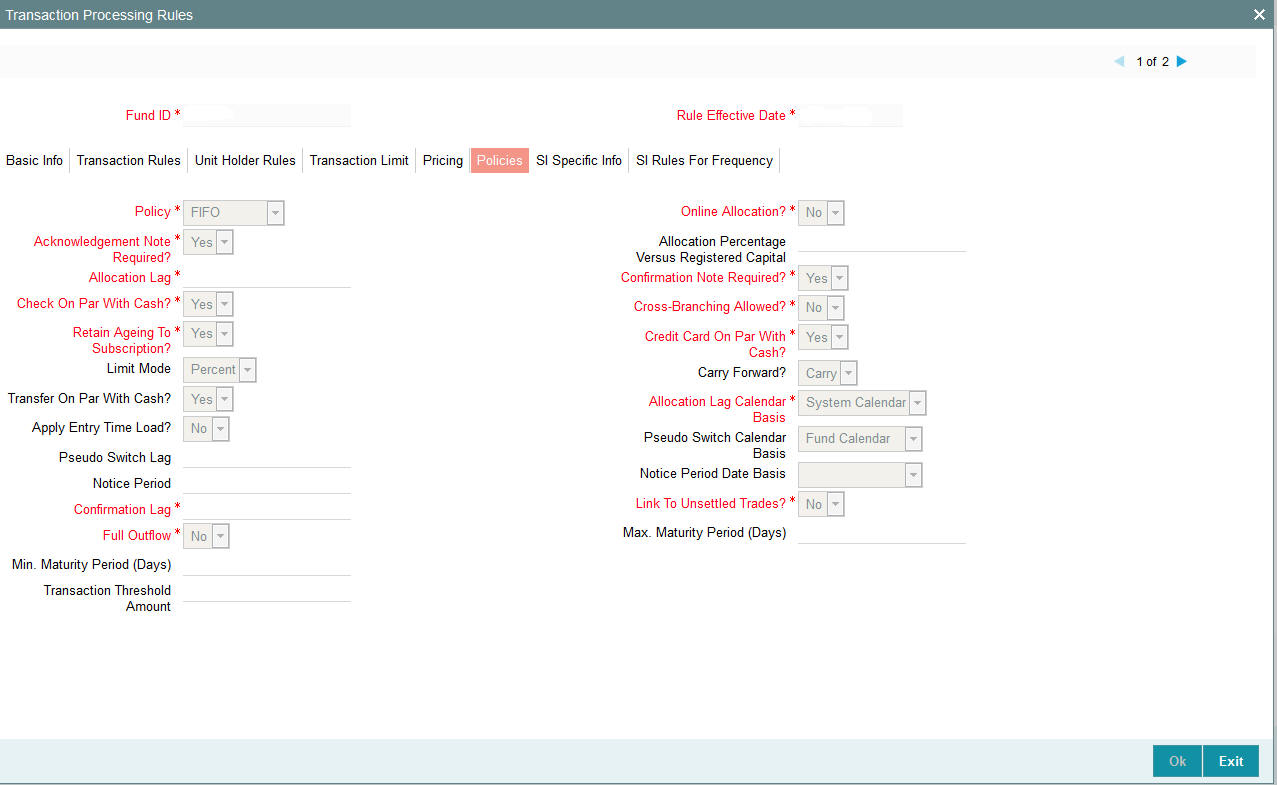The height and width of the screenshot is (785, 1277).
Task: Toggle Online Allocation to Yes
Action: click(x=834, y=212)
